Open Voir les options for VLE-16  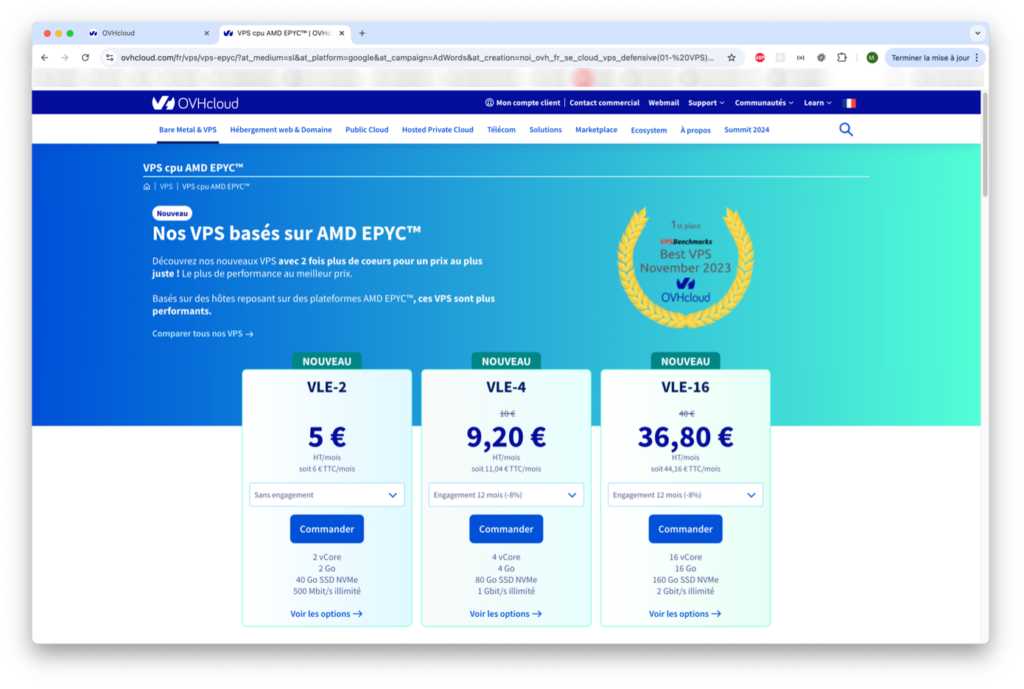click(x=685, y=614)
